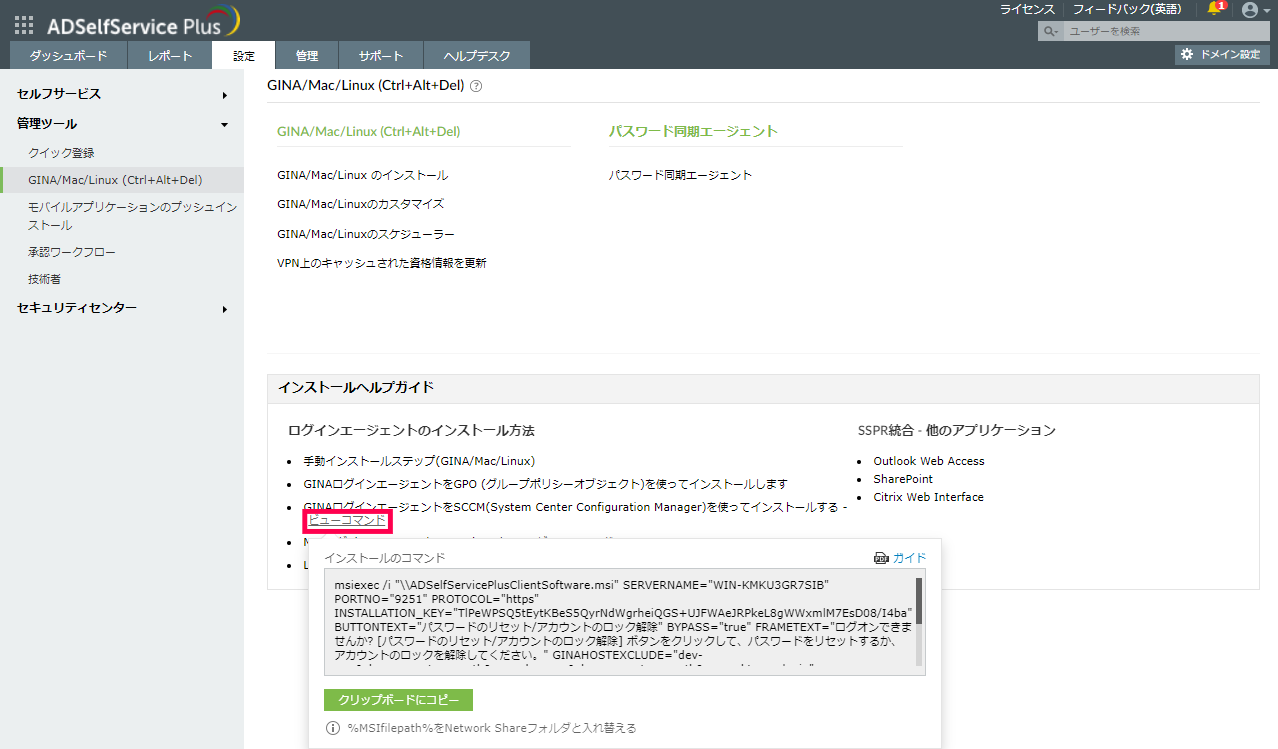Image resolution: width=1278 pixels, height=749 pixels.
Task: Open the GPO install guide link
Action: (x=545, y=484)
